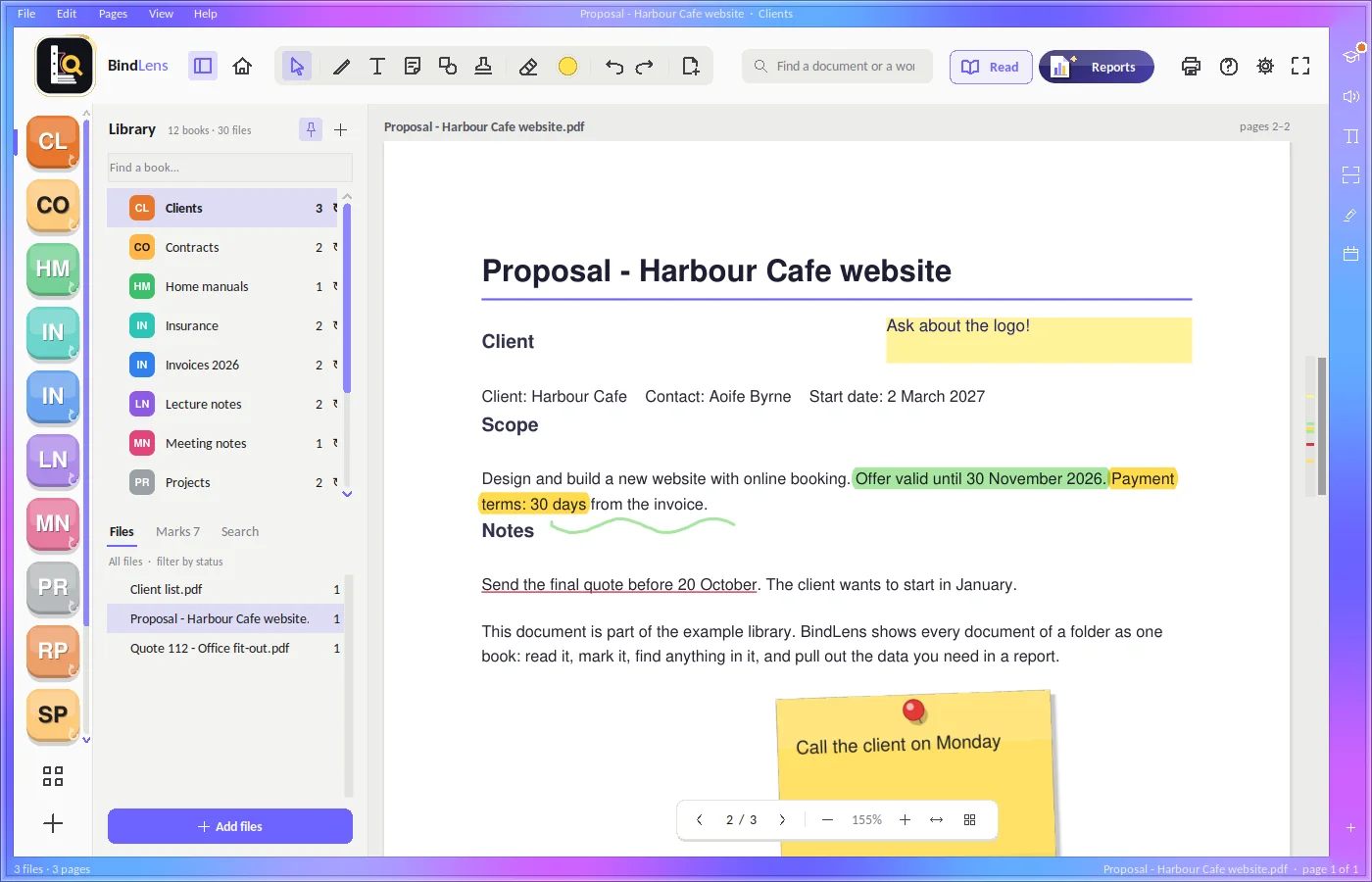Open the Pages menu
Screen dimensions: 1372x882
tap(113, 14)
